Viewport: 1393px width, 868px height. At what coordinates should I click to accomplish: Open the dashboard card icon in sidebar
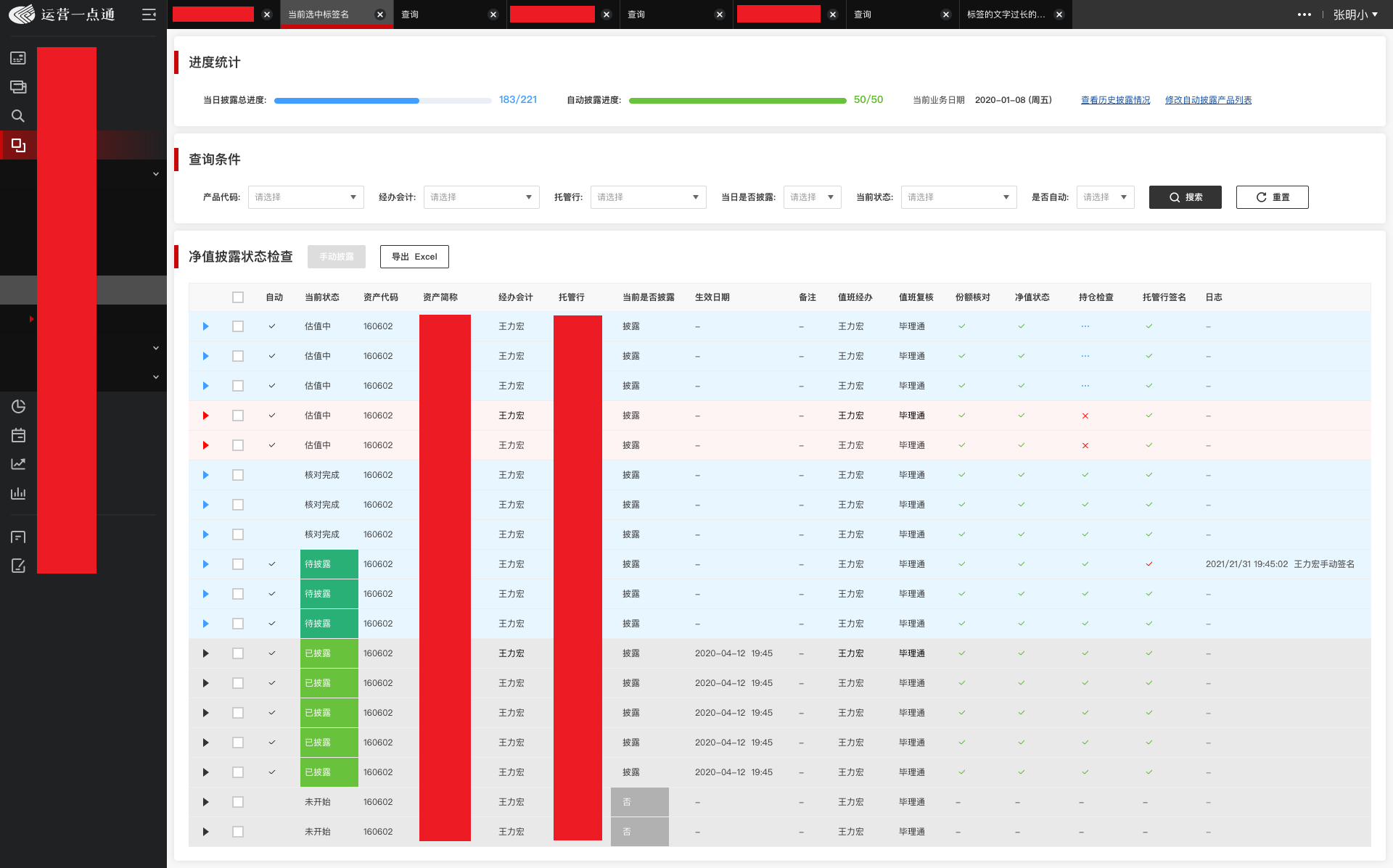[x=18, y=58]
